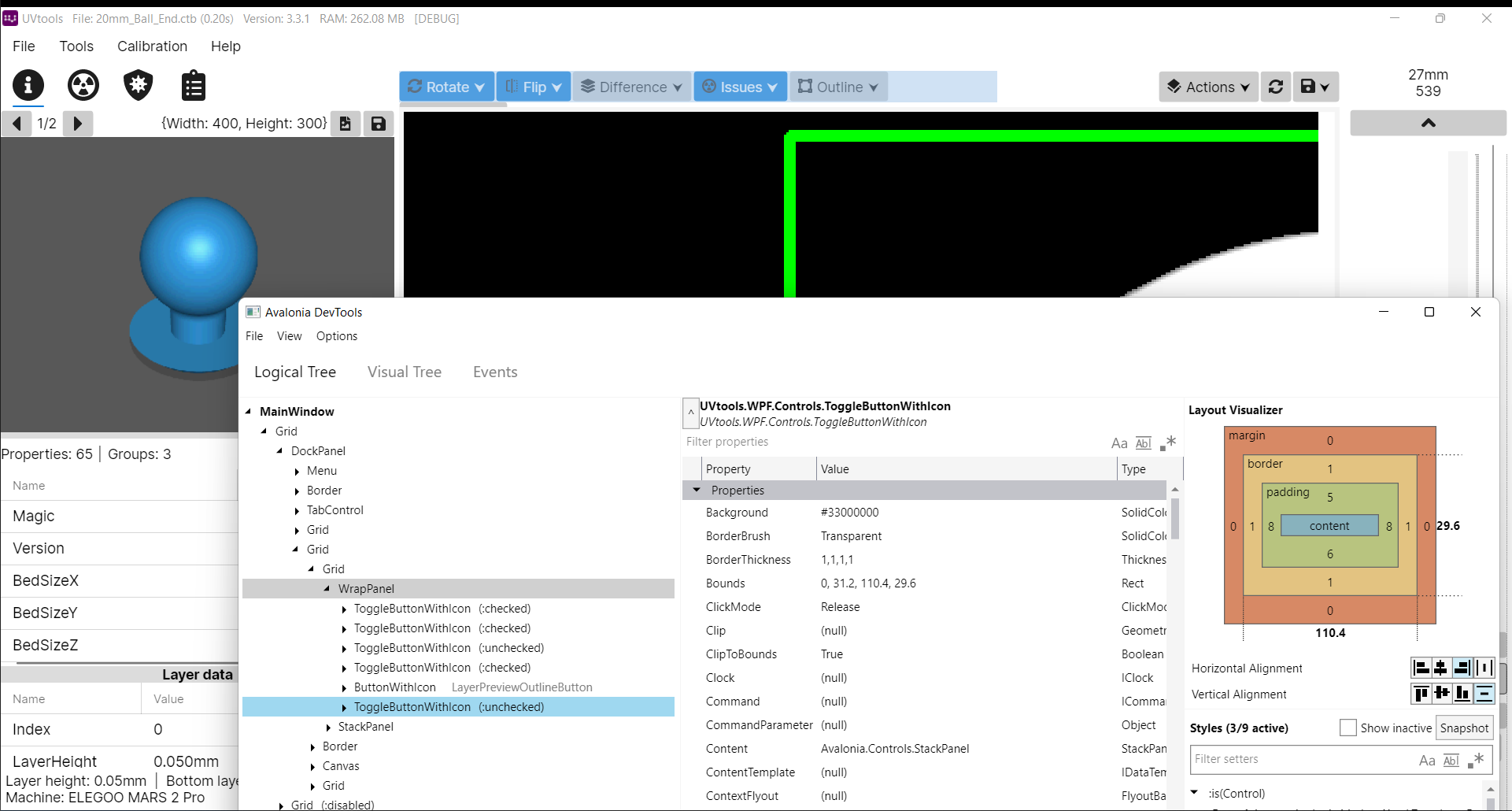Expand the ButtonWithIcon LayerPreviewOutlineButton node
The height and width of the screenshot is (811, 1512).
344,687
